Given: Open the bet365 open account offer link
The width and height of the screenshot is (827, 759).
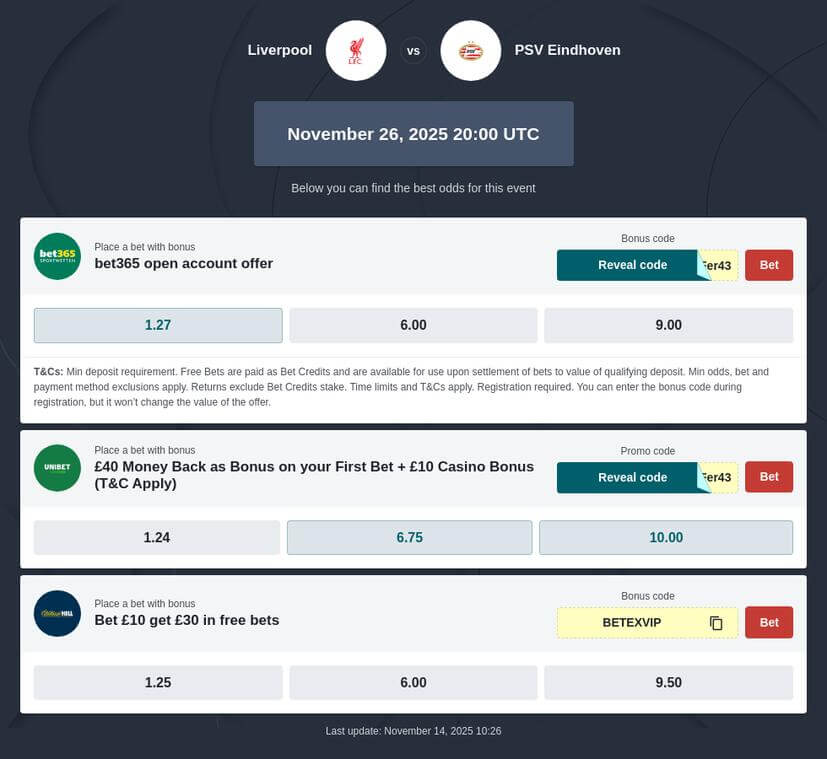Looking at the screenshot, I should 183,264.
